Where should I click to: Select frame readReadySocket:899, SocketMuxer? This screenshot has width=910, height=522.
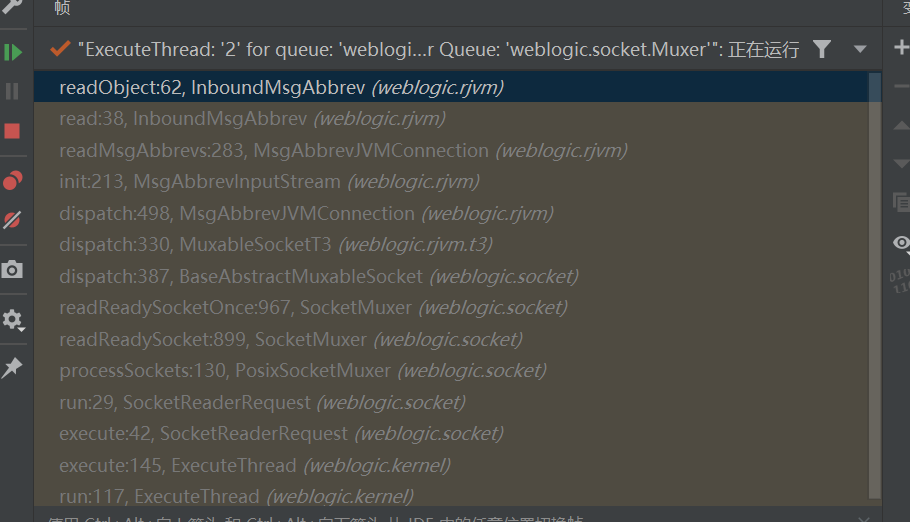452,339
